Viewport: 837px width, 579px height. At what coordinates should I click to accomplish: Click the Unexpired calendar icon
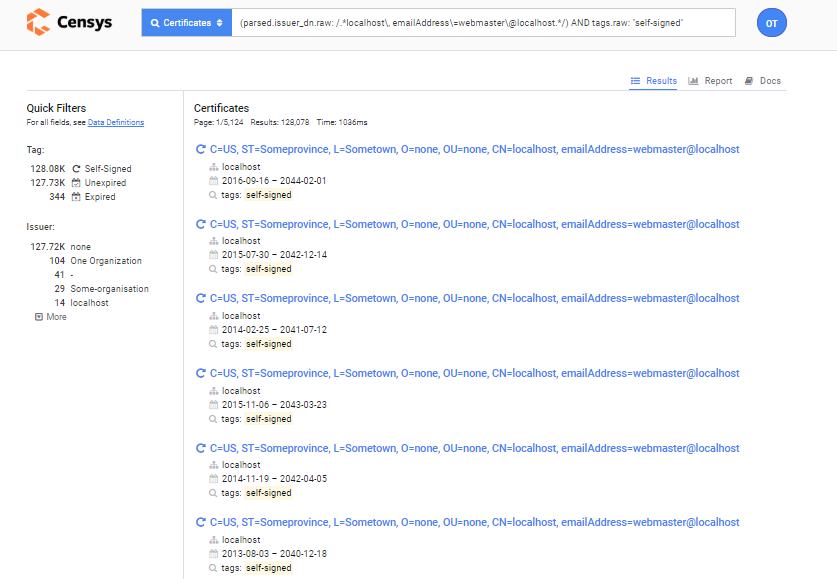(x=76, y=183)
